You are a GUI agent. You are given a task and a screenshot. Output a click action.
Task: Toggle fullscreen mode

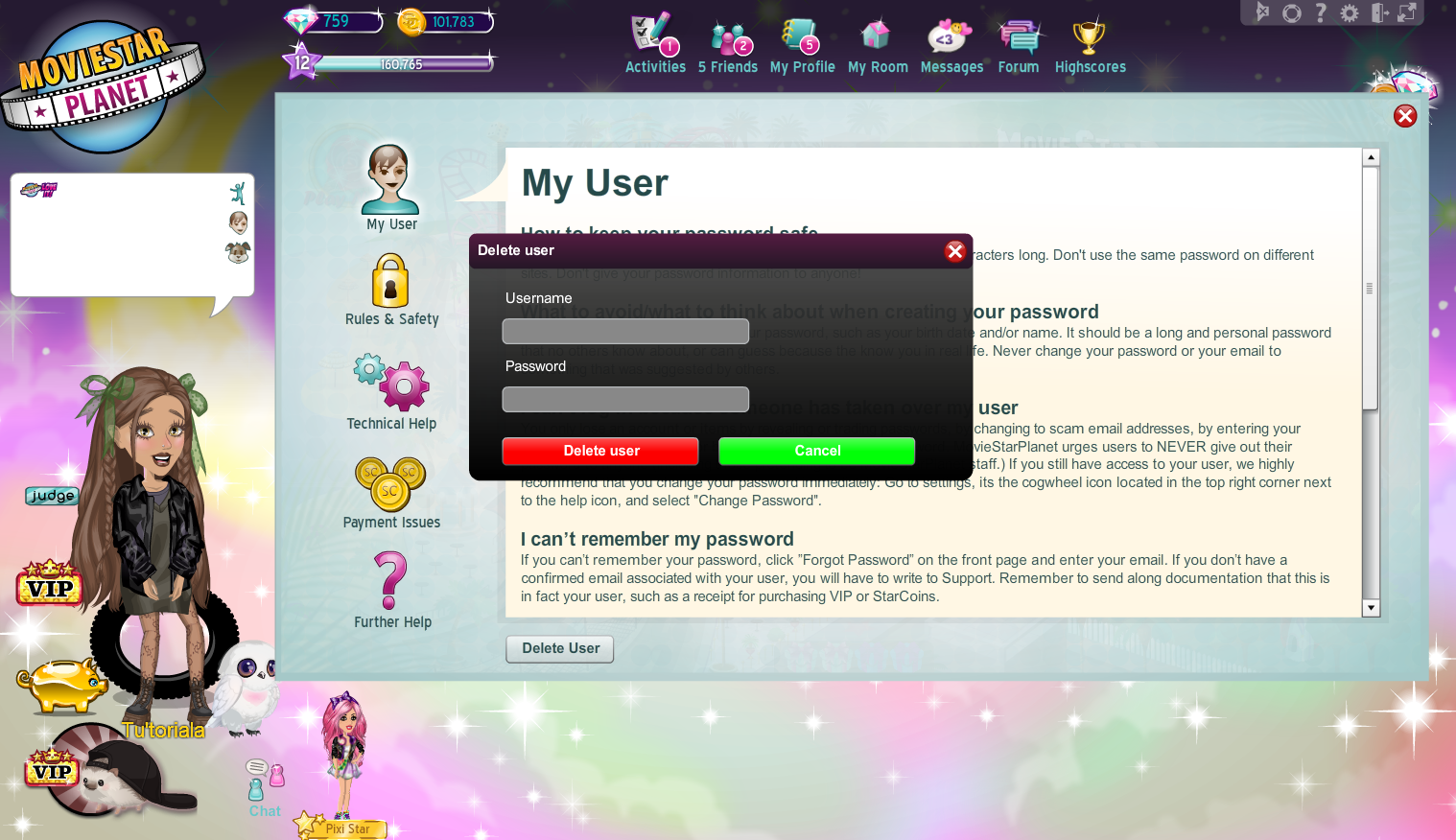[x=1406, y=12]
